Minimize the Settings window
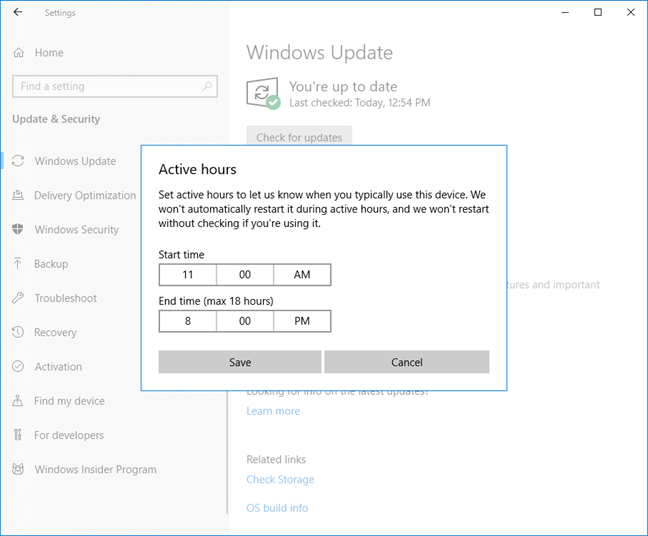Image resolution: width=648 pixels, height=536 pixels. (x=565, y=12)
